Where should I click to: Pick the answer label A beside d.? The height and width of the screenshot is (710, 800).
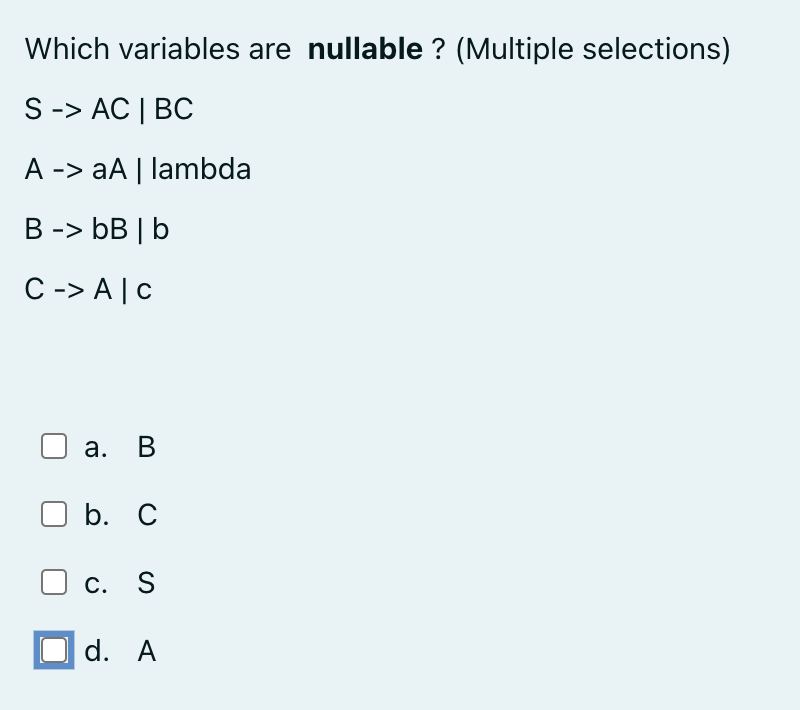pos(146,651)
